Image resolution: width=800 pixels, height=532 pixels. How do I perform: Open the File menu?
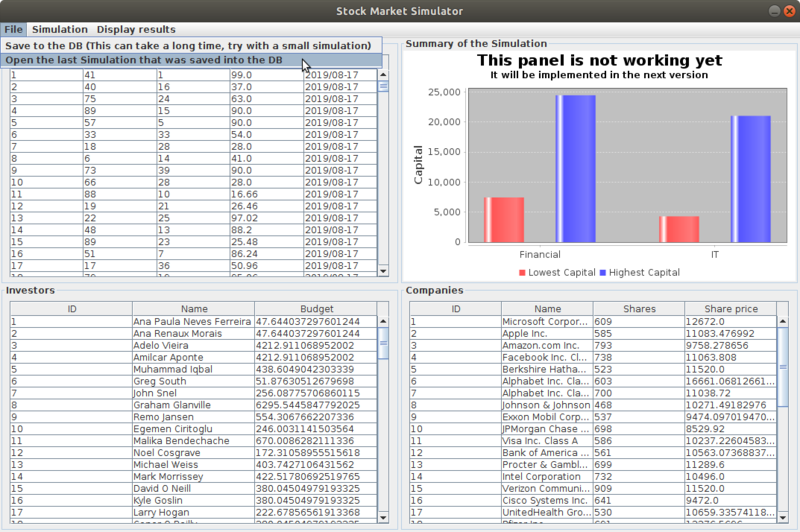click(13, 30)
